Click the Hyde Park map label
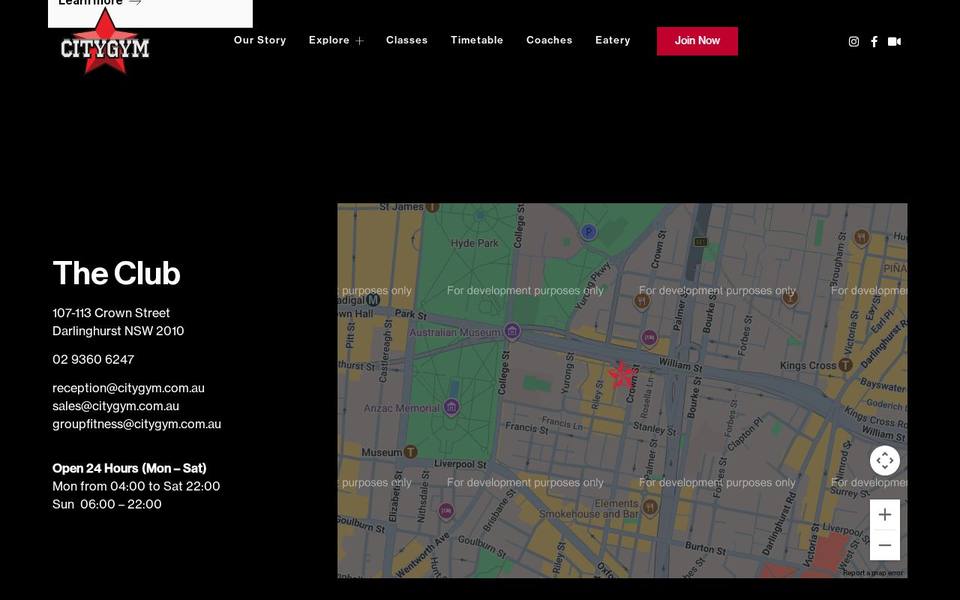This screenshot has width=960, height=600. tap(474, 243)
